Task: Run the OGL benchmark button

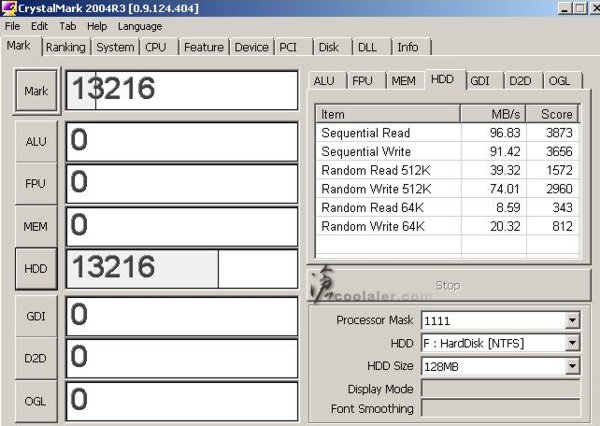Action: coord(35,401)
